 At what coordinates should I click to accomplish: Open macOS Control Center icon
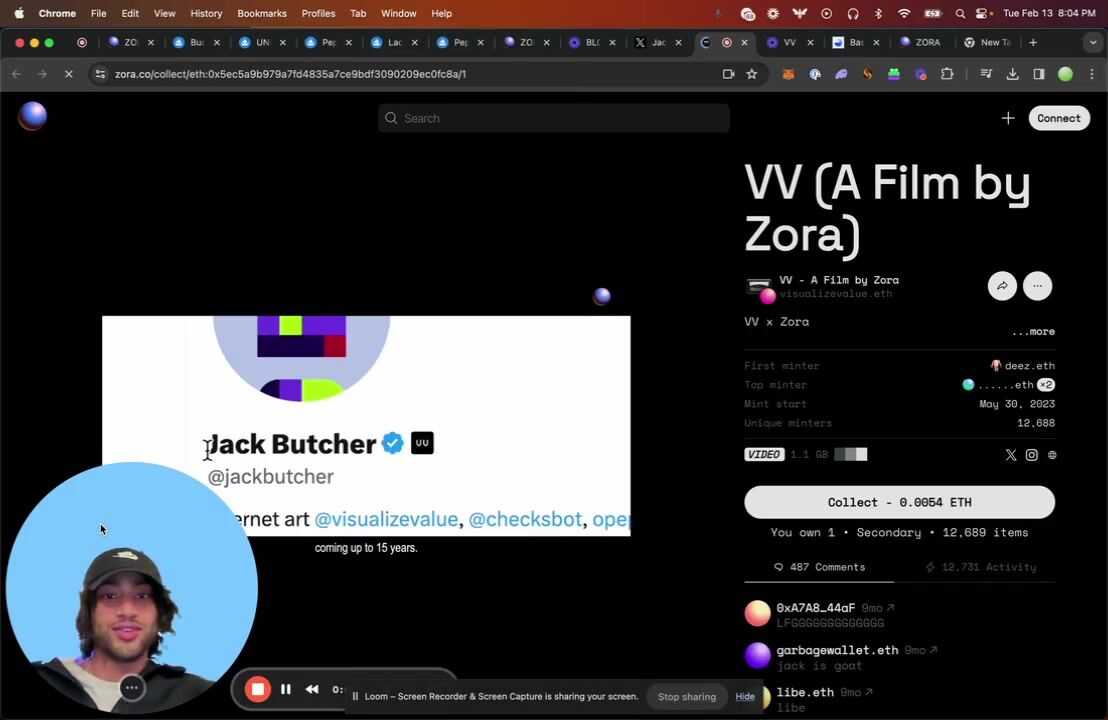pos(982,13)
